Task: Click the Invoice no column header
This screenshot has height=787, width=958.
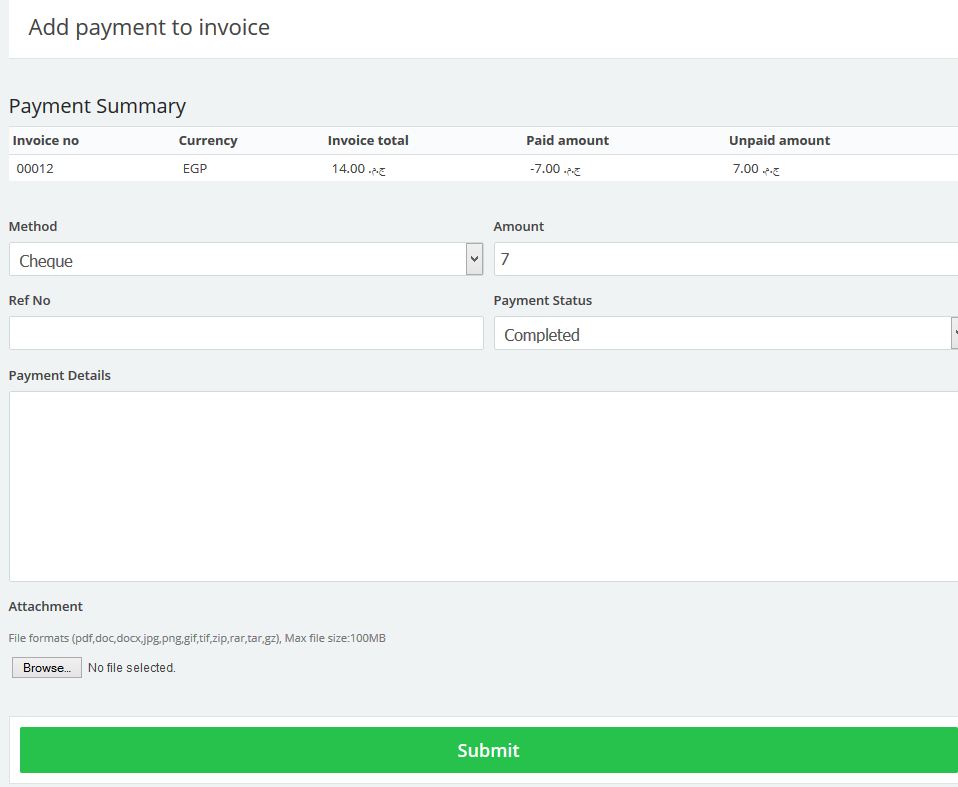Action: (x=46, y=141)
